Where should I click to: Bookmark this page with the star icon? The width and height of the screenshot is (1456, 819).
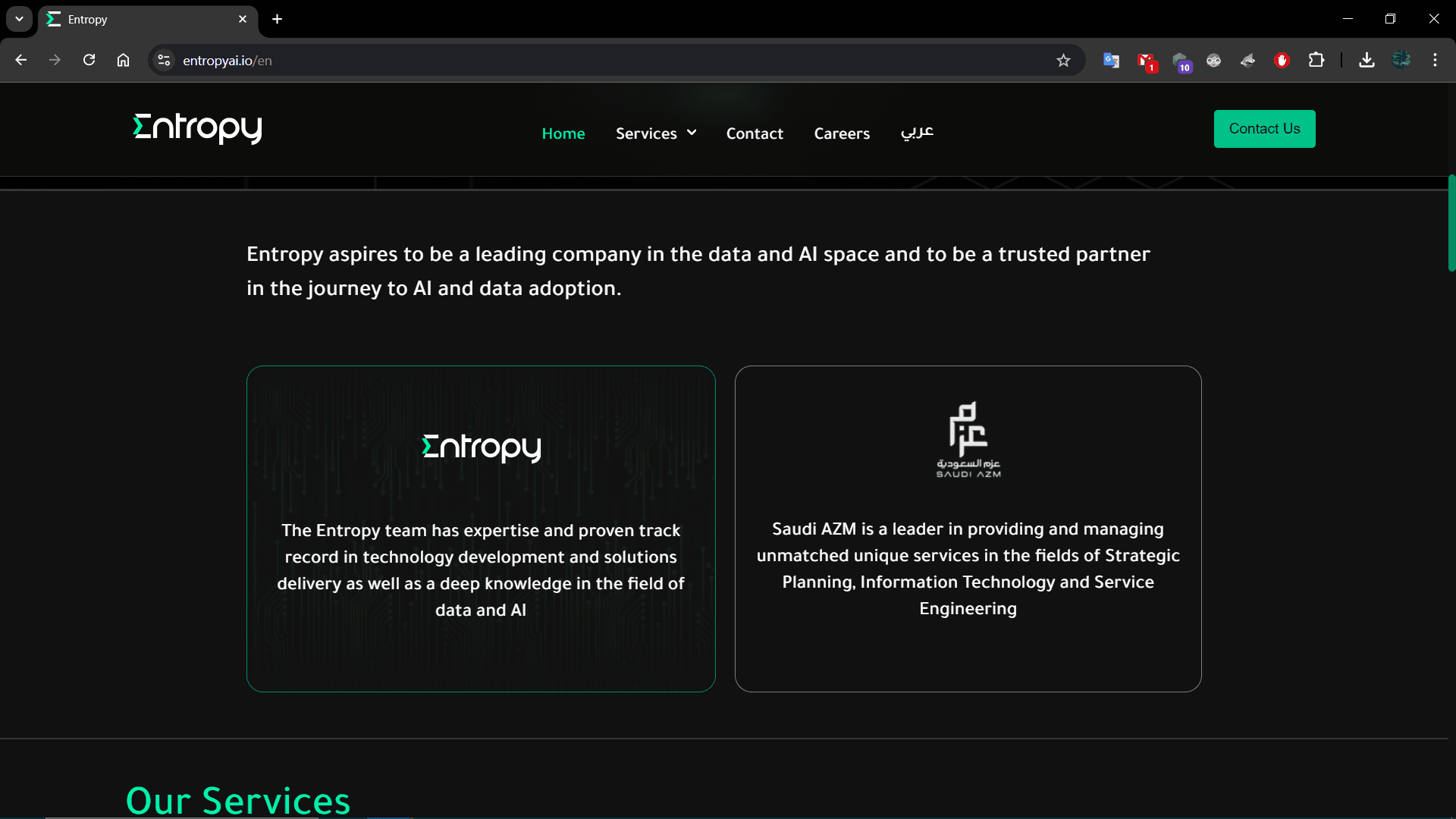pos(1063,60)
